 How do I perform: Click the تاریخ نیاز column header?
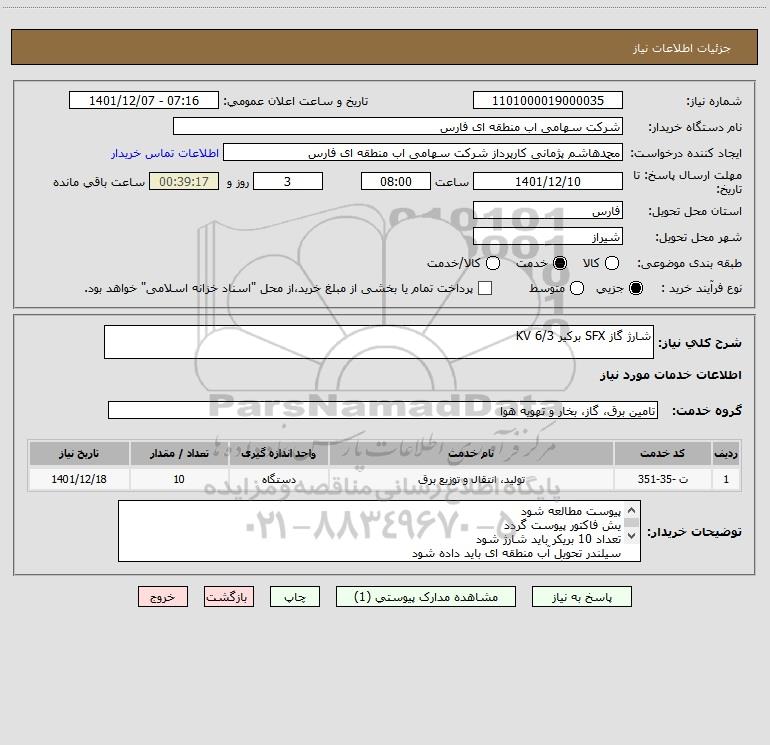(x=79, y=453)
